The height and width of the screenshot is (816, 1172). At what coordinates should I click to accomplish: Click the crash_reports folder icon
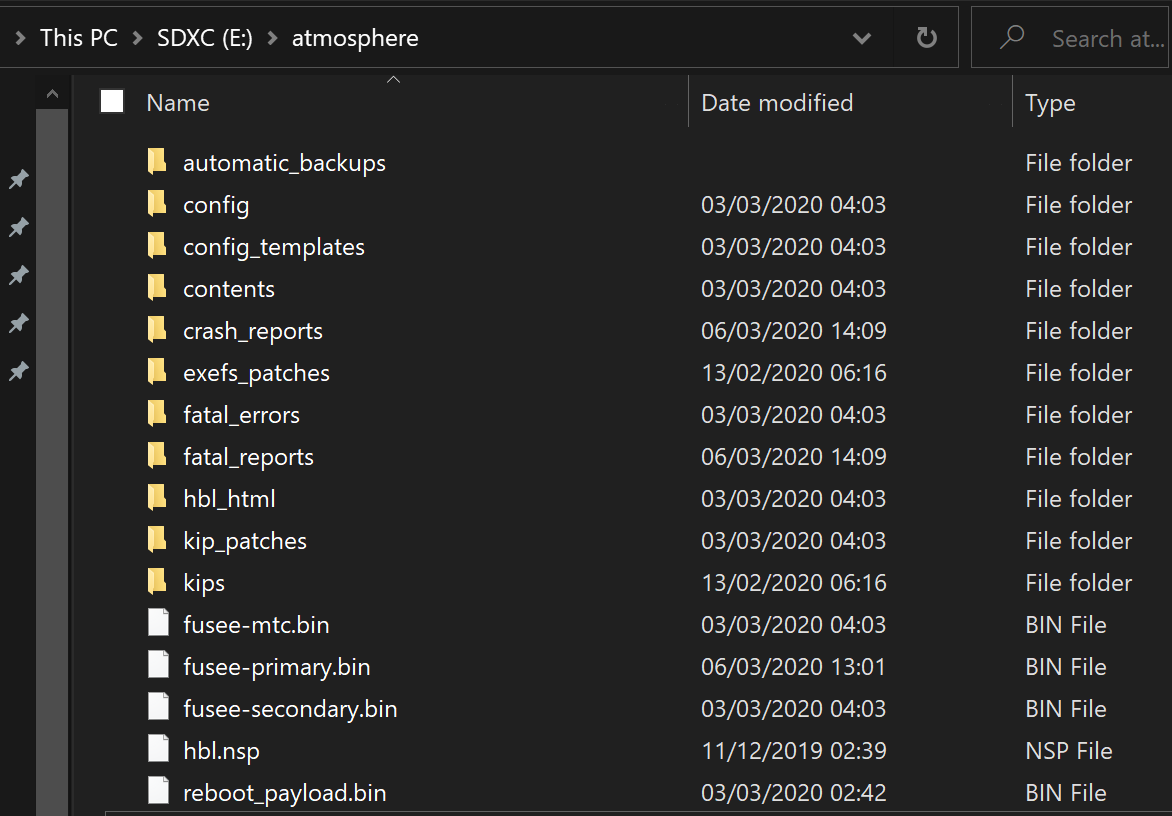(x=157, y=330)
